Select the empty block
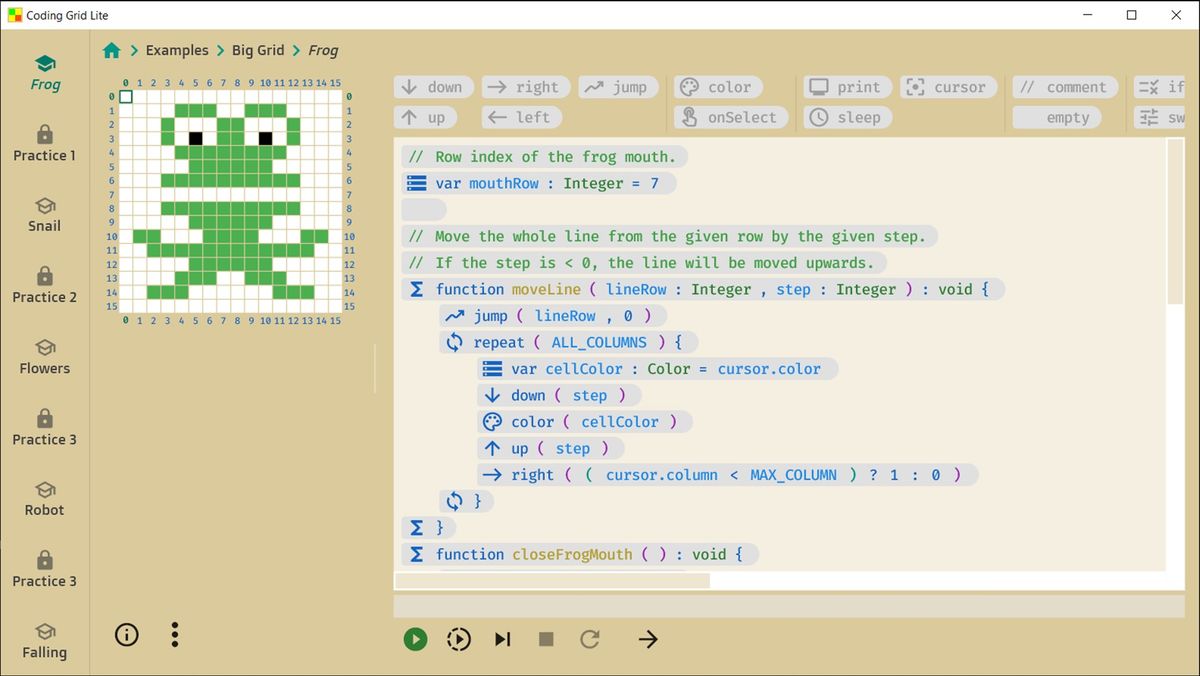 [x=1057, y=117]
